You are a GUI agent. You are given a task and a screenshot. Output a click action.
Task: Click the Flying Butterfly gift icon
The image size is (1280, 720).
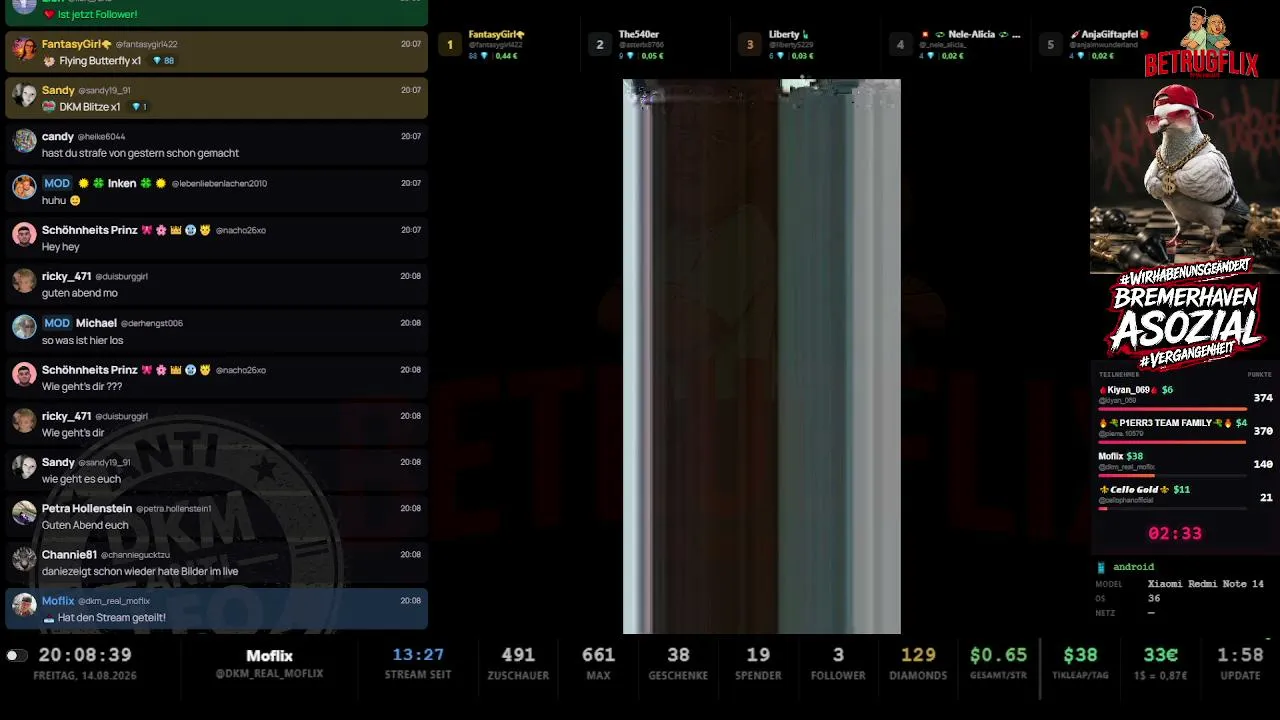click(x=49, y=61)
